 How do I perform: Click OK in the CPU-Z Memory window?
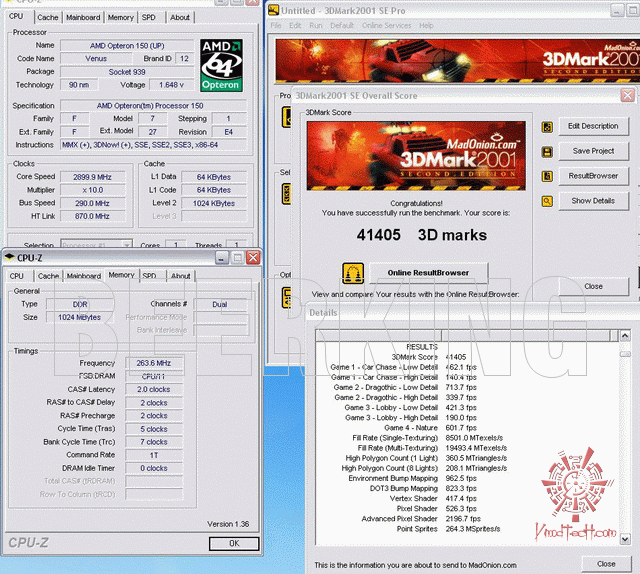pyautogui.click(x=234, y=543)
